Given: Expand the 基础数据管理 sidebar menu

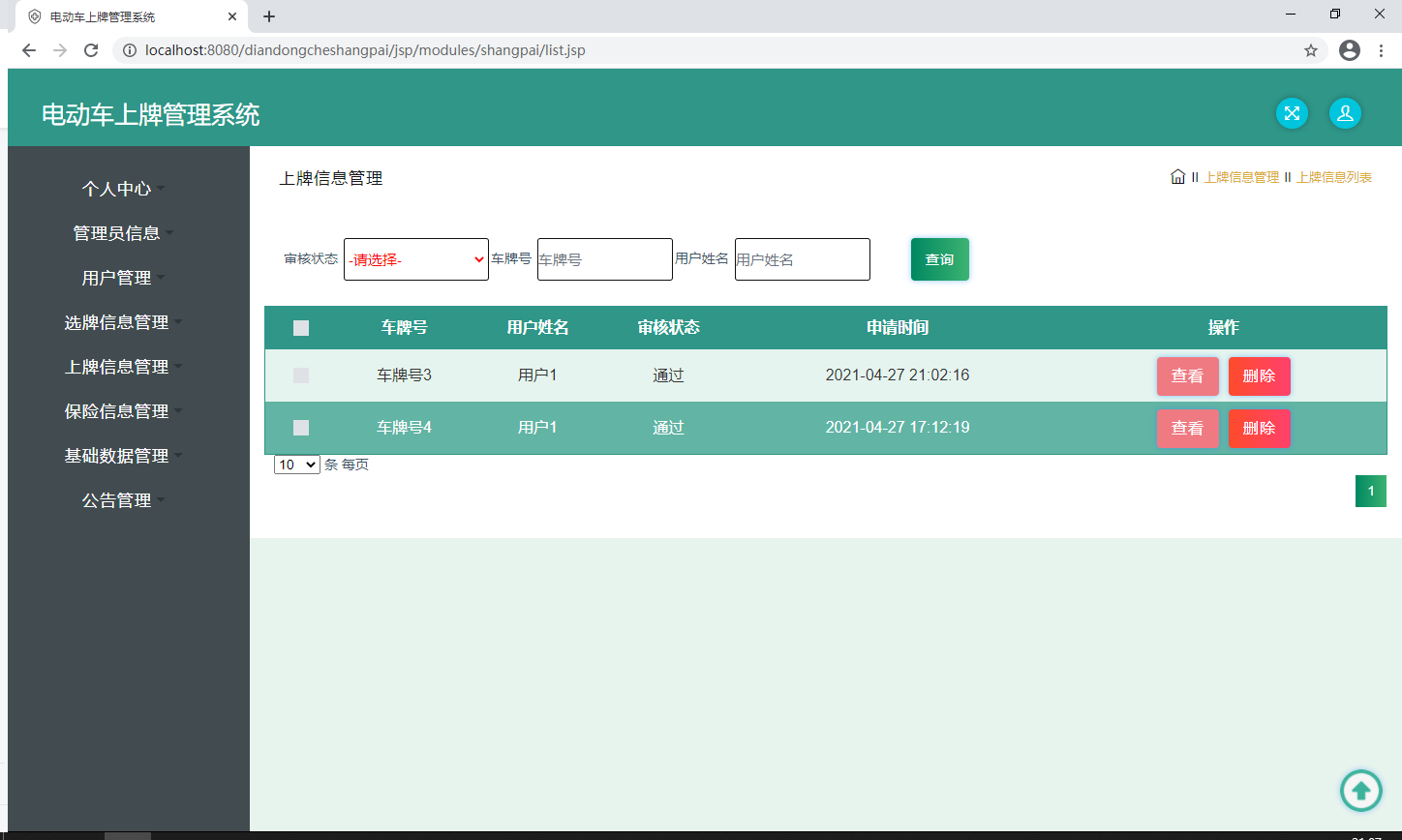Looking at the screenshot, I should (x=124, y=456).
